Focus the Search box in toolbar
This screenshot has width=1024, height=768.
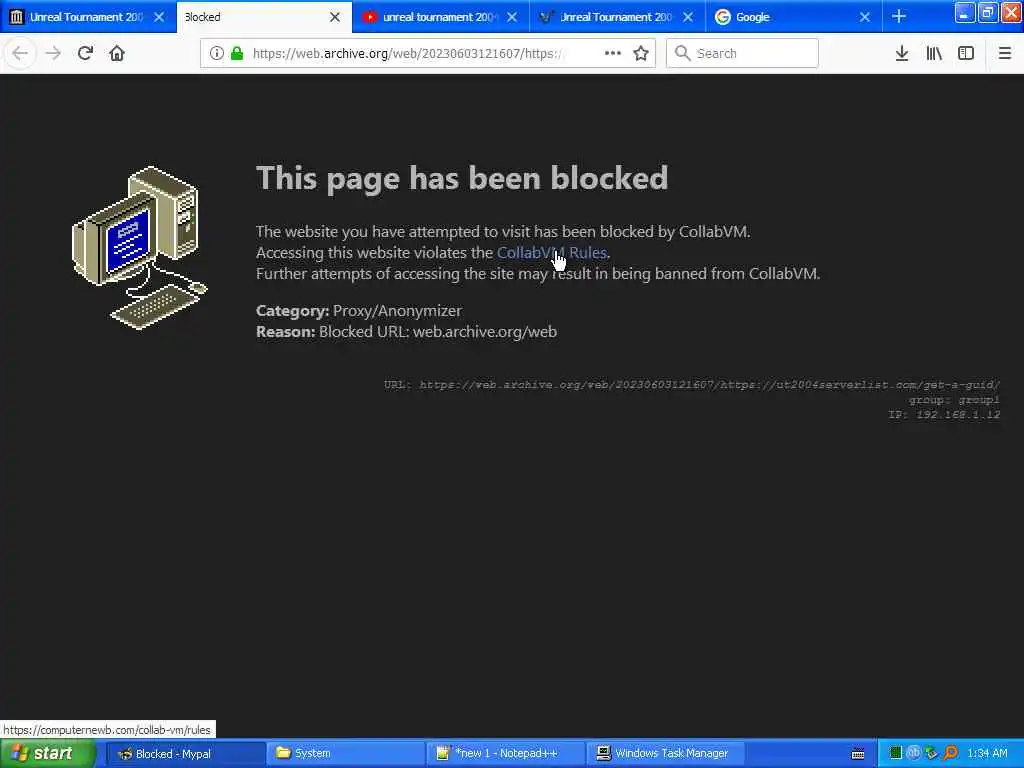(x=742, y=53)
